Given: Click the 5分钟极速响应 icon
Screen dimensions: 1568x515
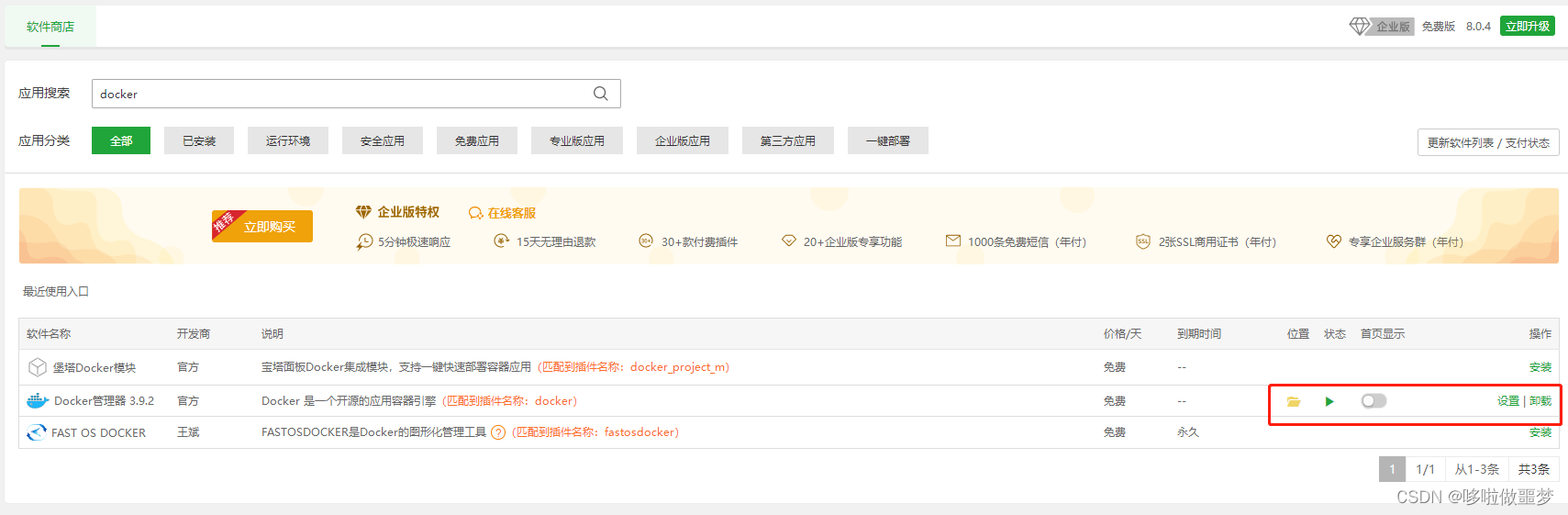Looking at the screenshot, I should [364, 241].
